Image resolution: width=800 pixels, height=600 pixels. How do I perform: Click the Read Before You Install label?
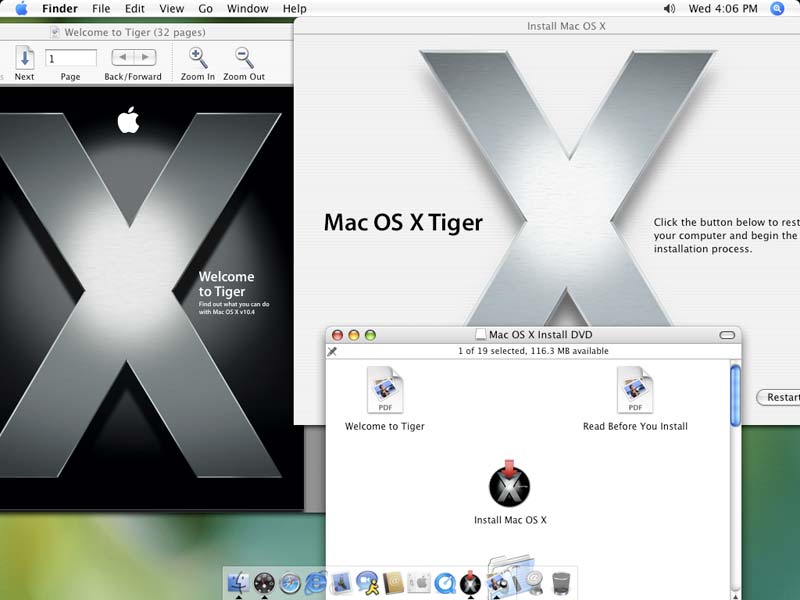pos(635,426)
